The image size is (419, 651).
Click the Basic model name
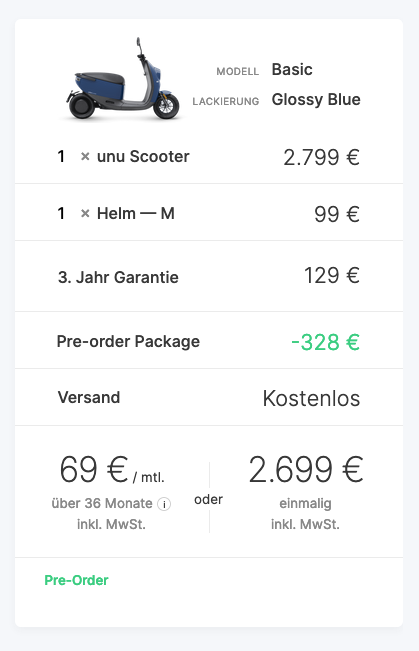pyautogui.click(x=292, y=70)
